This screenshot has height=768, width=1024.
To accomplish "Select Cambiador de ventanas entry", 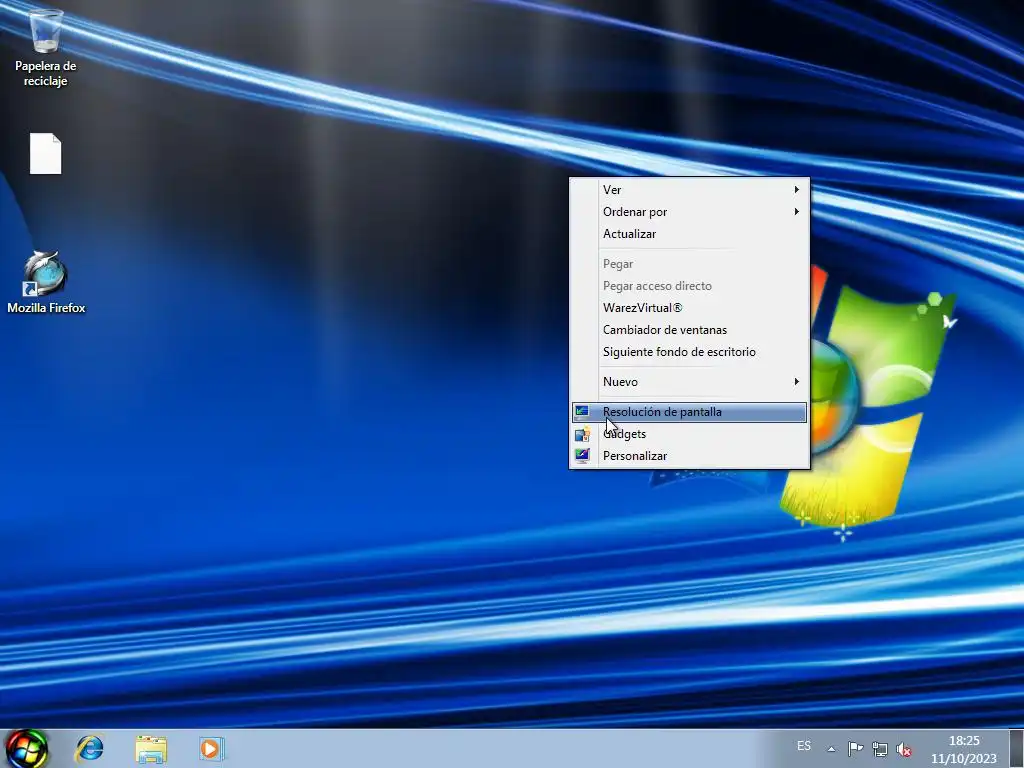I will click(690, 330).
